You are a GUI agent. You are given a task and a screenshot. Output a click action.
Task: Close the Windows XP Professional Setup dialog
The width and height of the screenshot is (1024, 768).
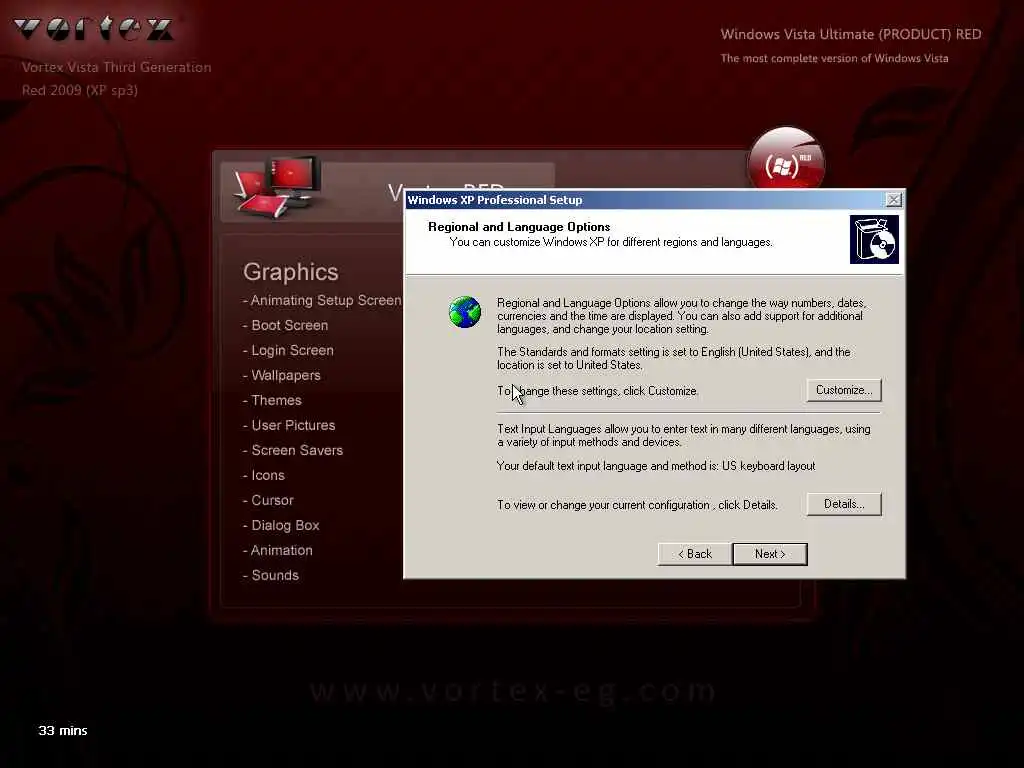(893, 200)
